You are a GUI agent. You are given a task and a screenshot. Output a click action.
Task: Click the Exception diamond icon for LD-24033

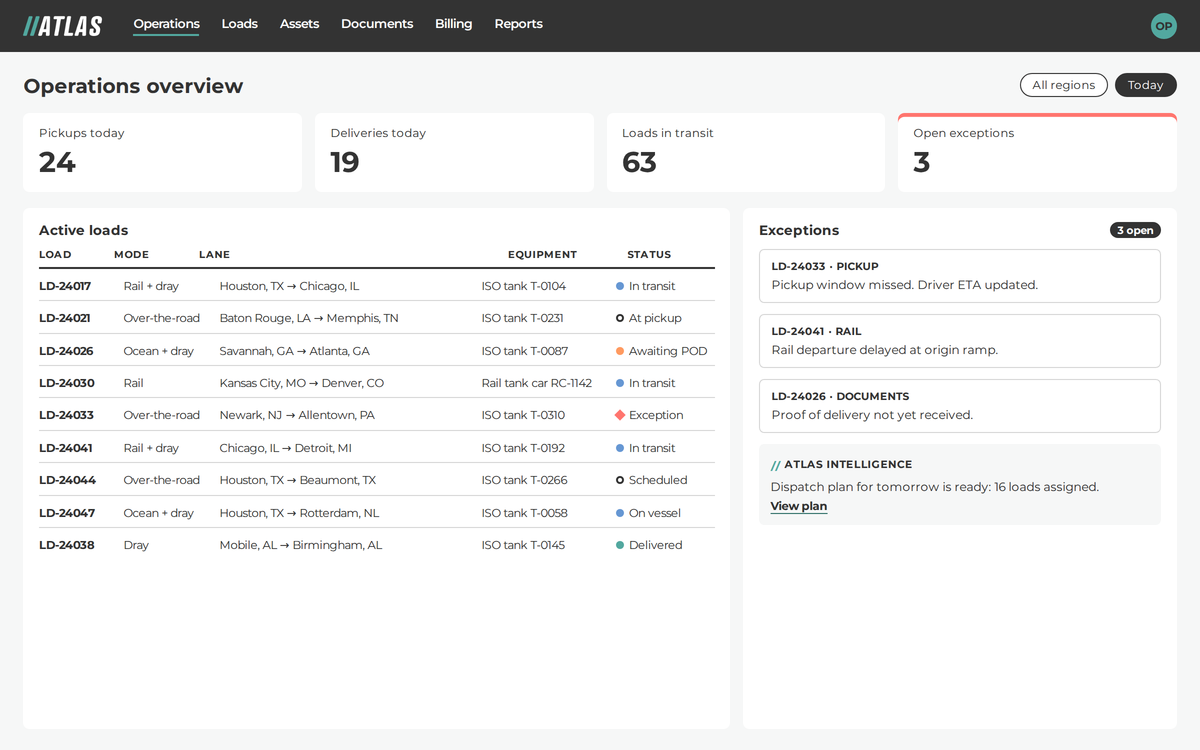pyautogui.click(x=620, y=415)
